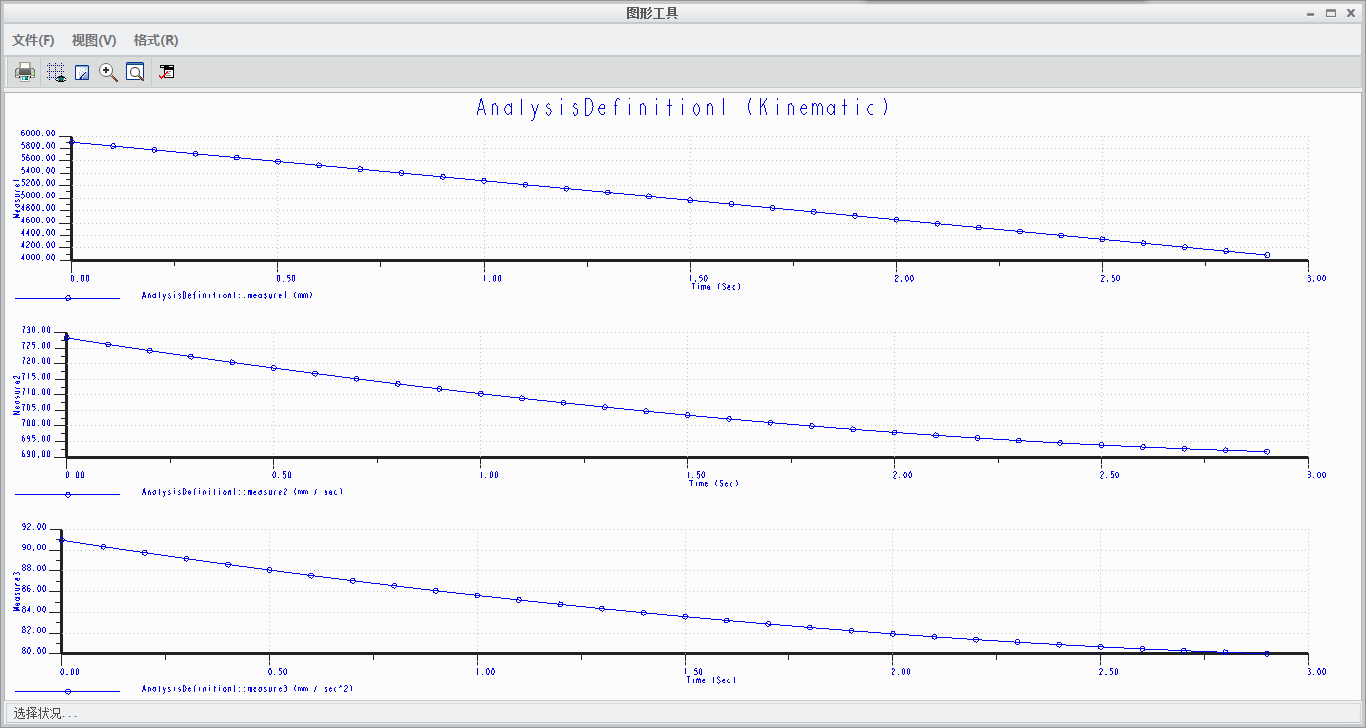Click the Time (Sec) label under top graph

[716, 287]
